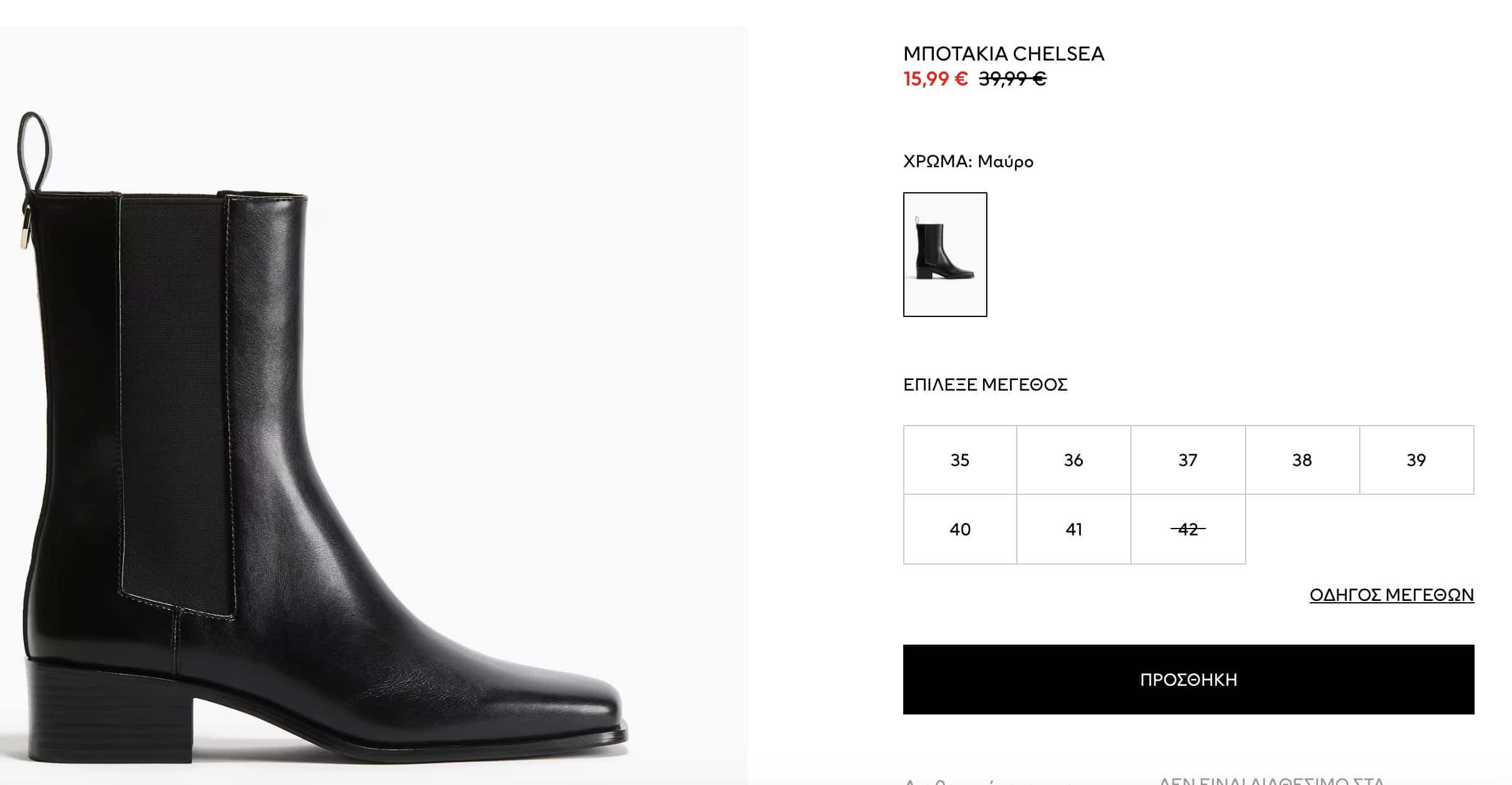Click the large Chelsea boot product photo
This screenshot has height=785, width=1512.
tap(374, 437)
